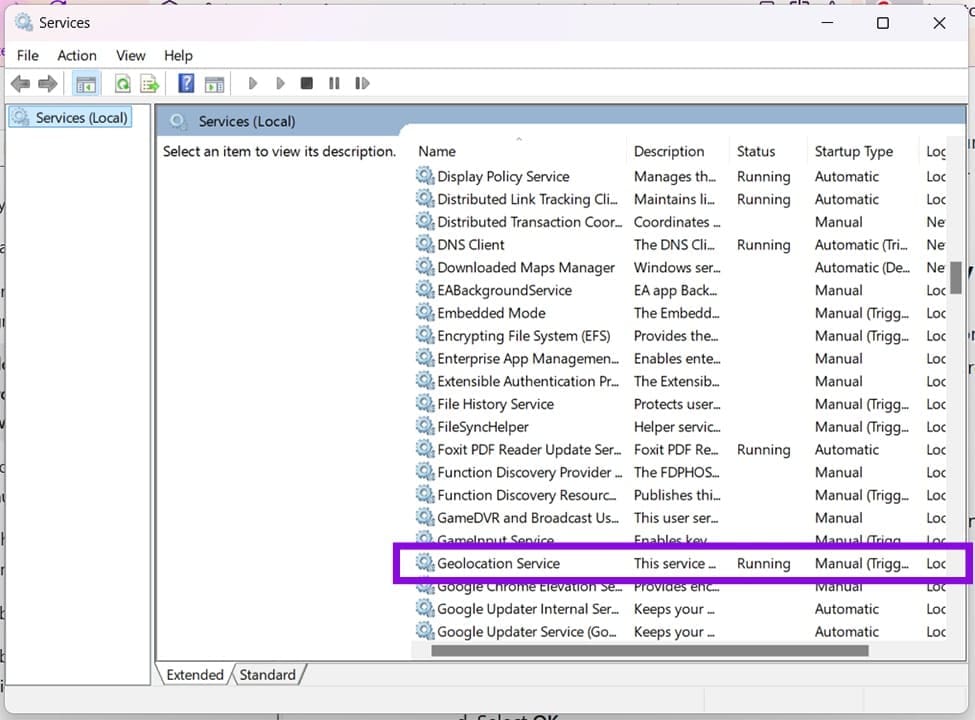Open the Action menu
Screen dimensions: 975x720
point(76,55)
